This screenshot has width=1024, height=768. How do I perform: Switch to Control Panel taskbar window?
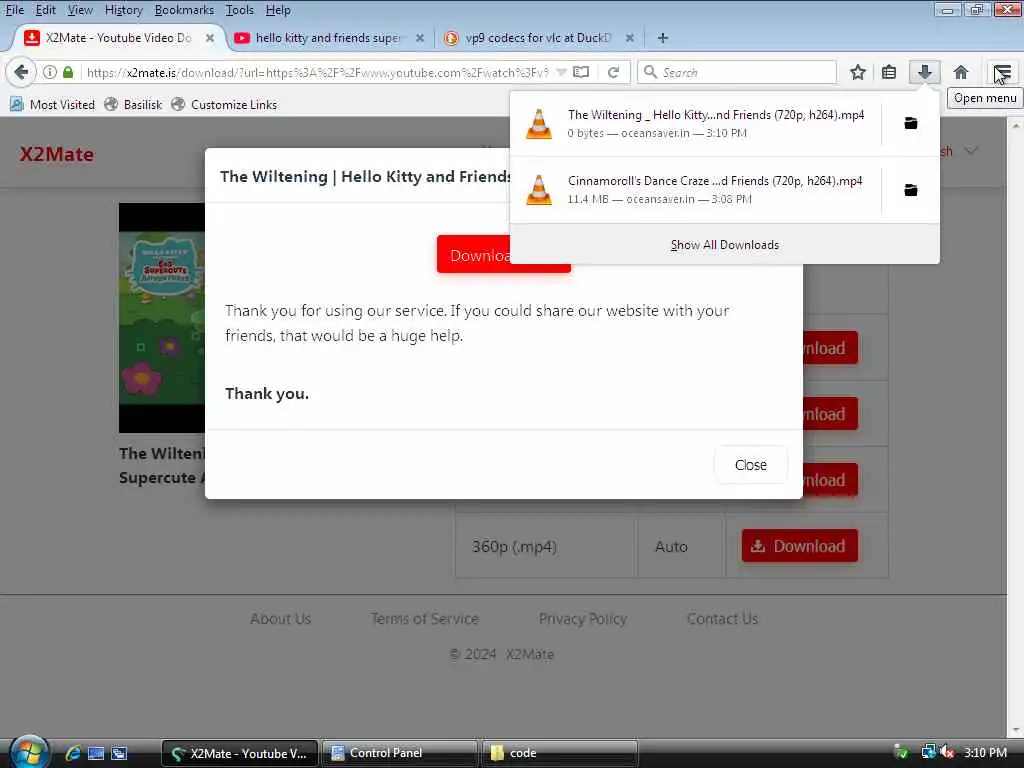tap(399, 753)
